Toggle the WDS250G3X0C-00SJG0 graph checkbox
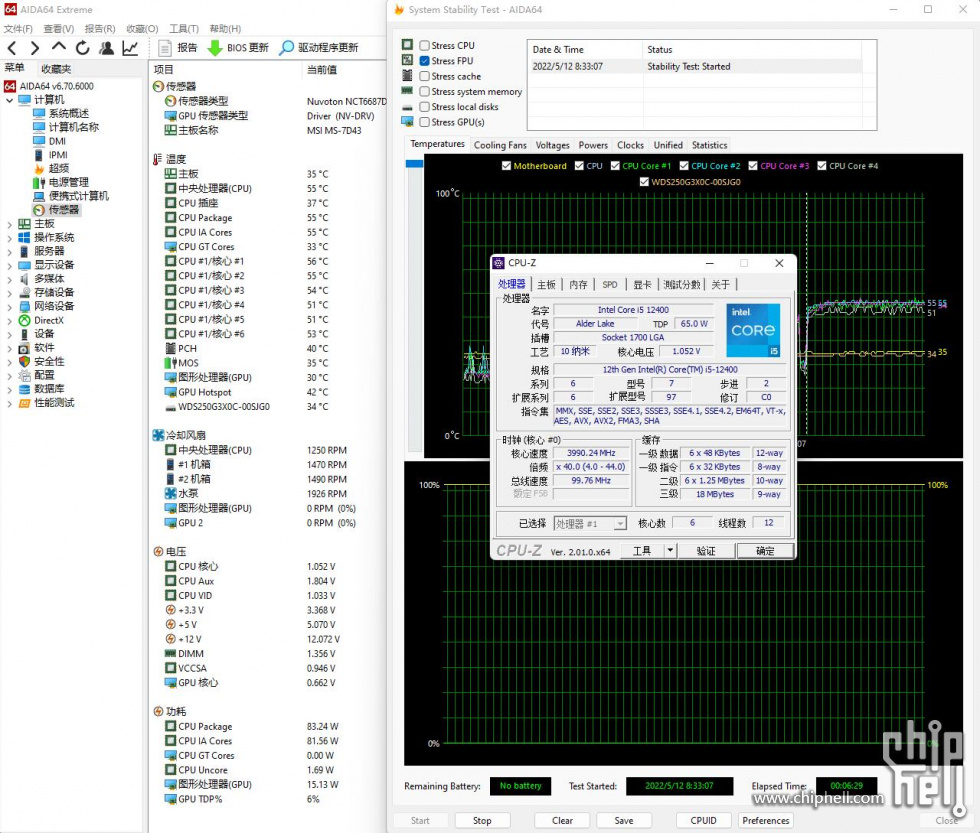The image size is (980, 833). pyautogui.click(x=644, y=182)
